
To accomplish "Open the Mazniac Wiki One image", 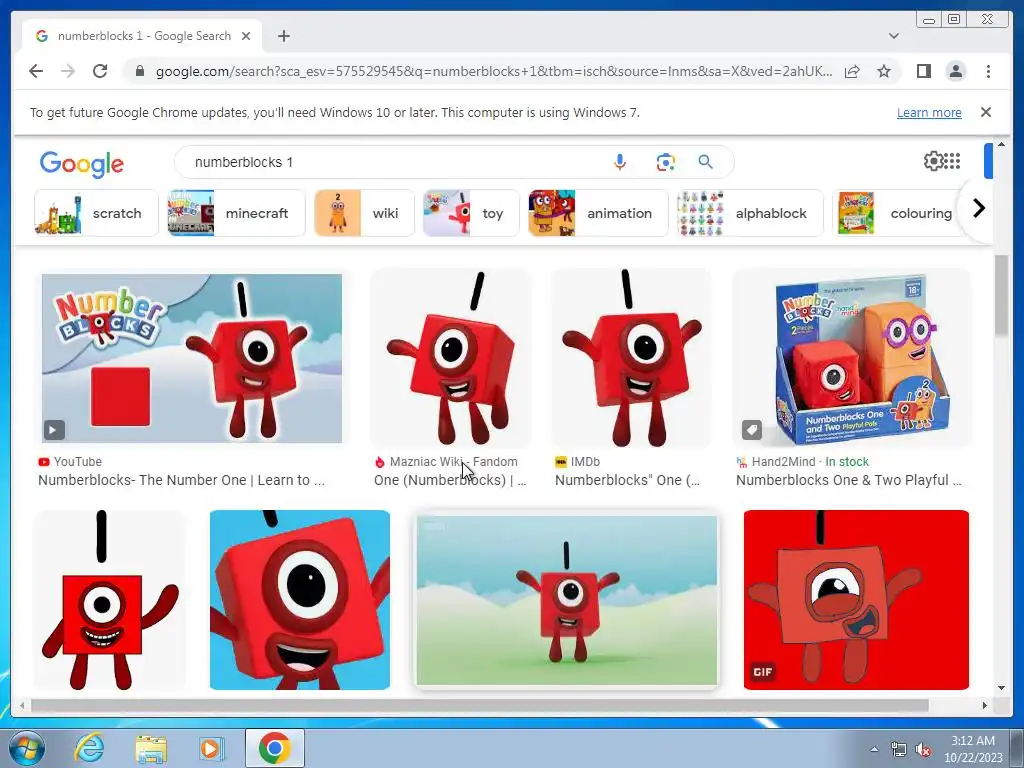I will 451,358.
